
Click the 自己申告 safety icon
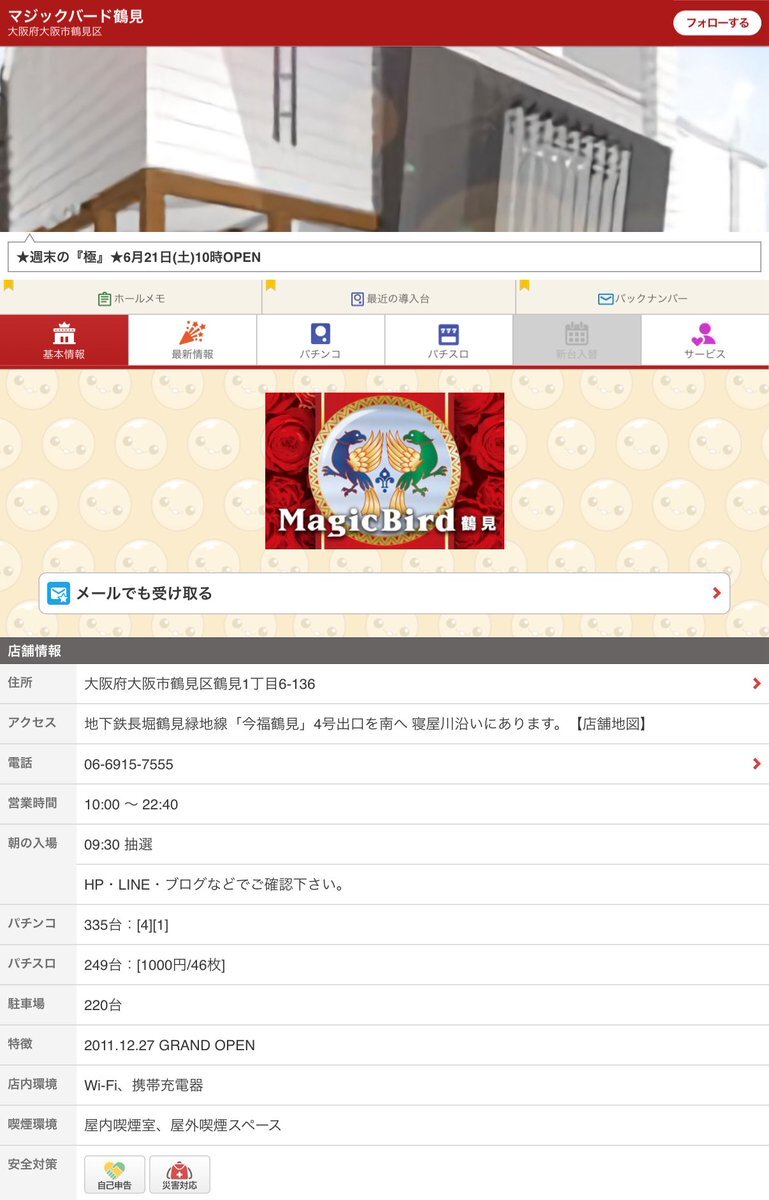[x=114, y=1174]
